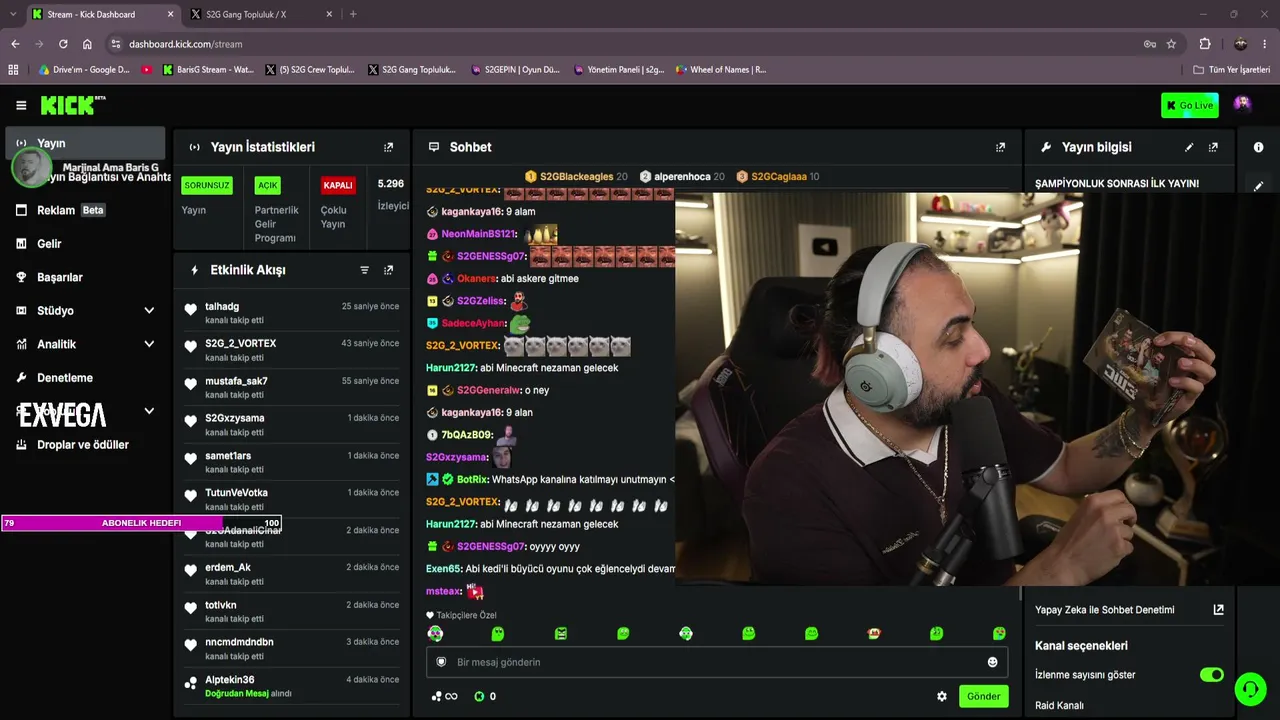Click username S2G_2_VORTEX in activity feed
The height and width of the screenshot is (720, 1280).
coord(241,343)
